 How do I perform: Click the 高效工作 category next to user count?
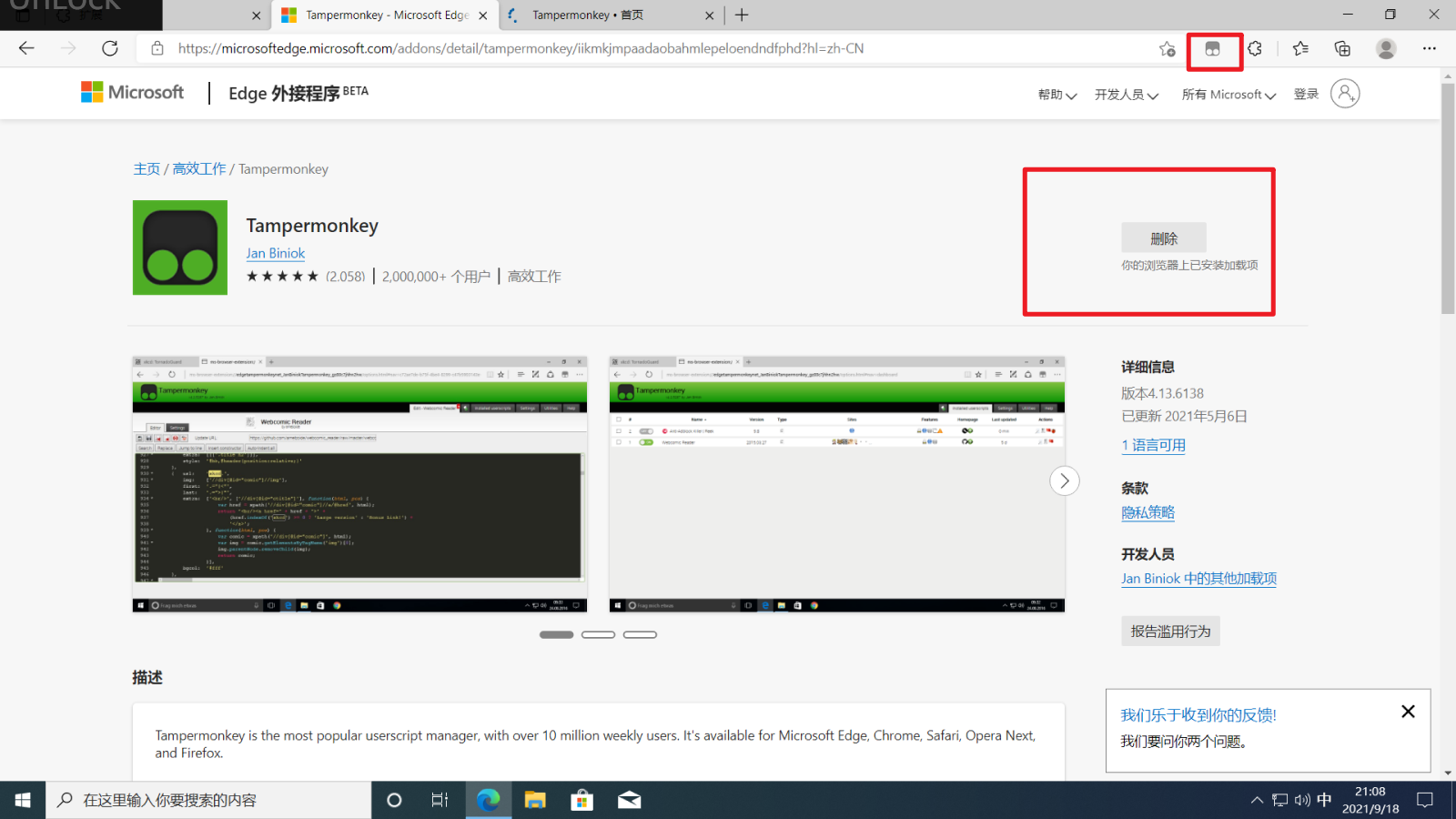pyautogui.click(x=534, y=277)
